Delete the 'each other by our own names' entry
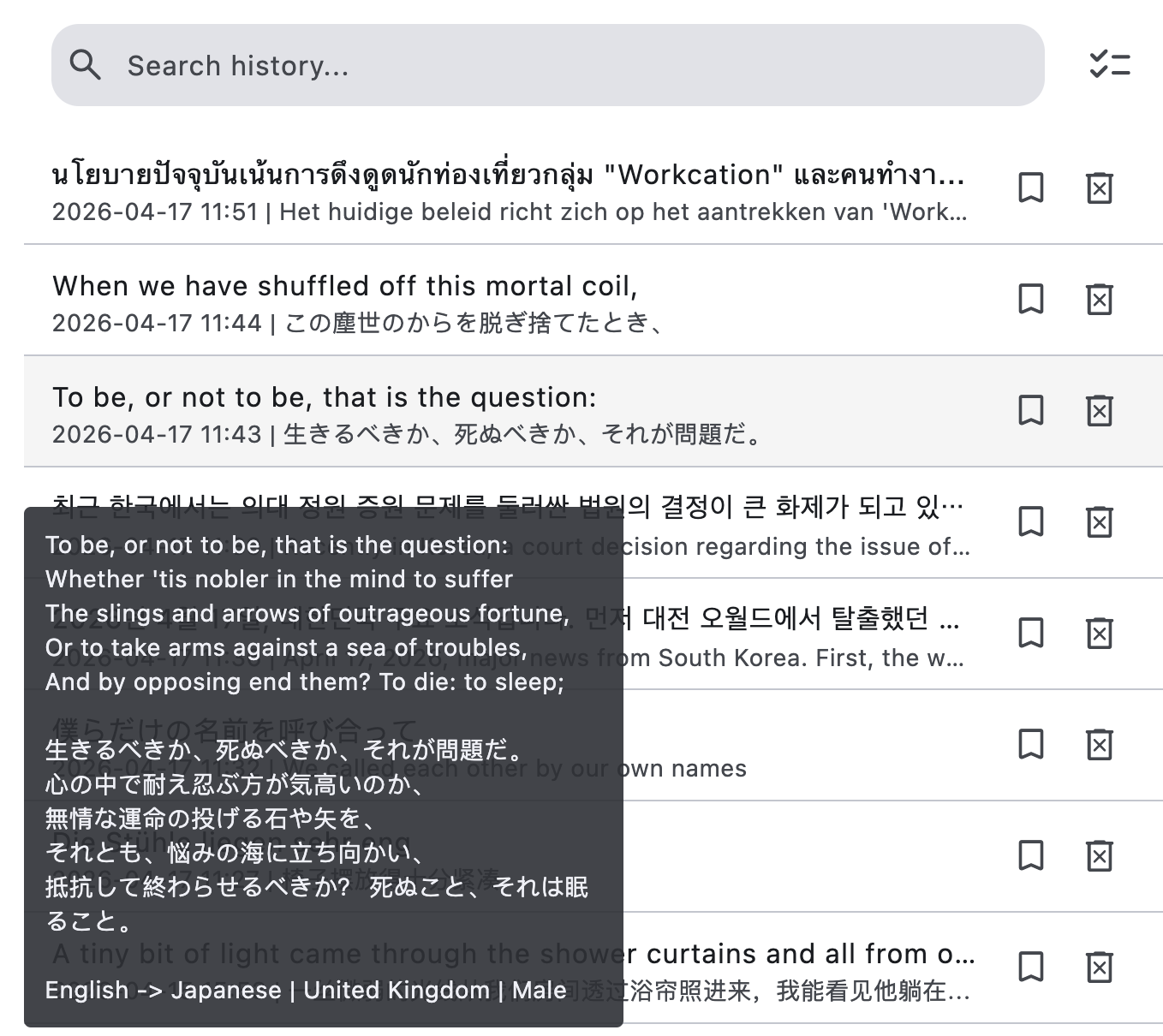Viewport: 1163px width, 1036px height. [x=1100, y=744]
